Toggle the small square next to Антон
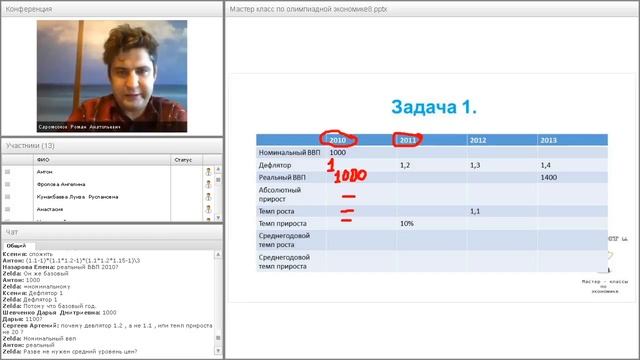 (7, 172)
